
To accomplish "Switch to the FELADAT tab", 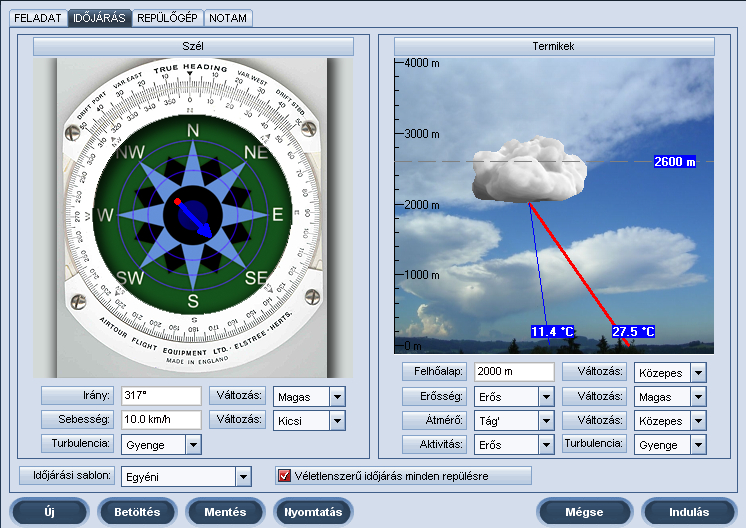I will click(x=38, y=18).
